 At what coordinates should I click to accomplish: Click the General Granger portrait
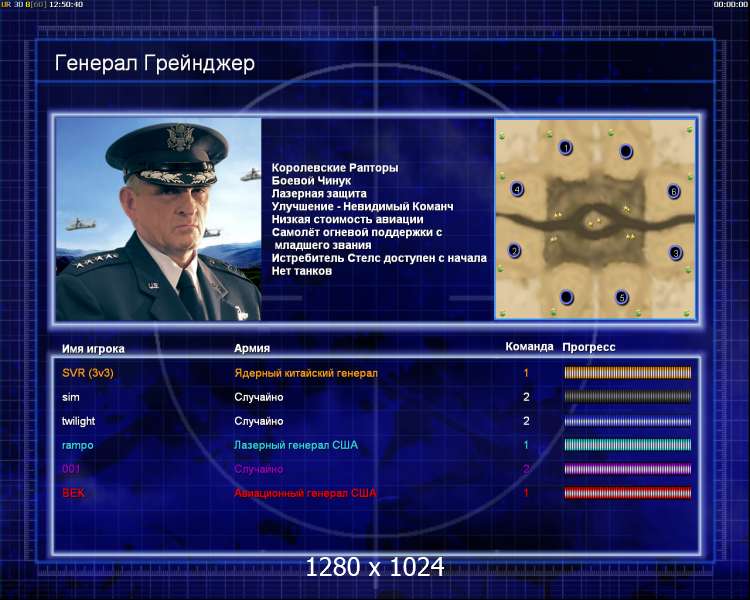158,219
